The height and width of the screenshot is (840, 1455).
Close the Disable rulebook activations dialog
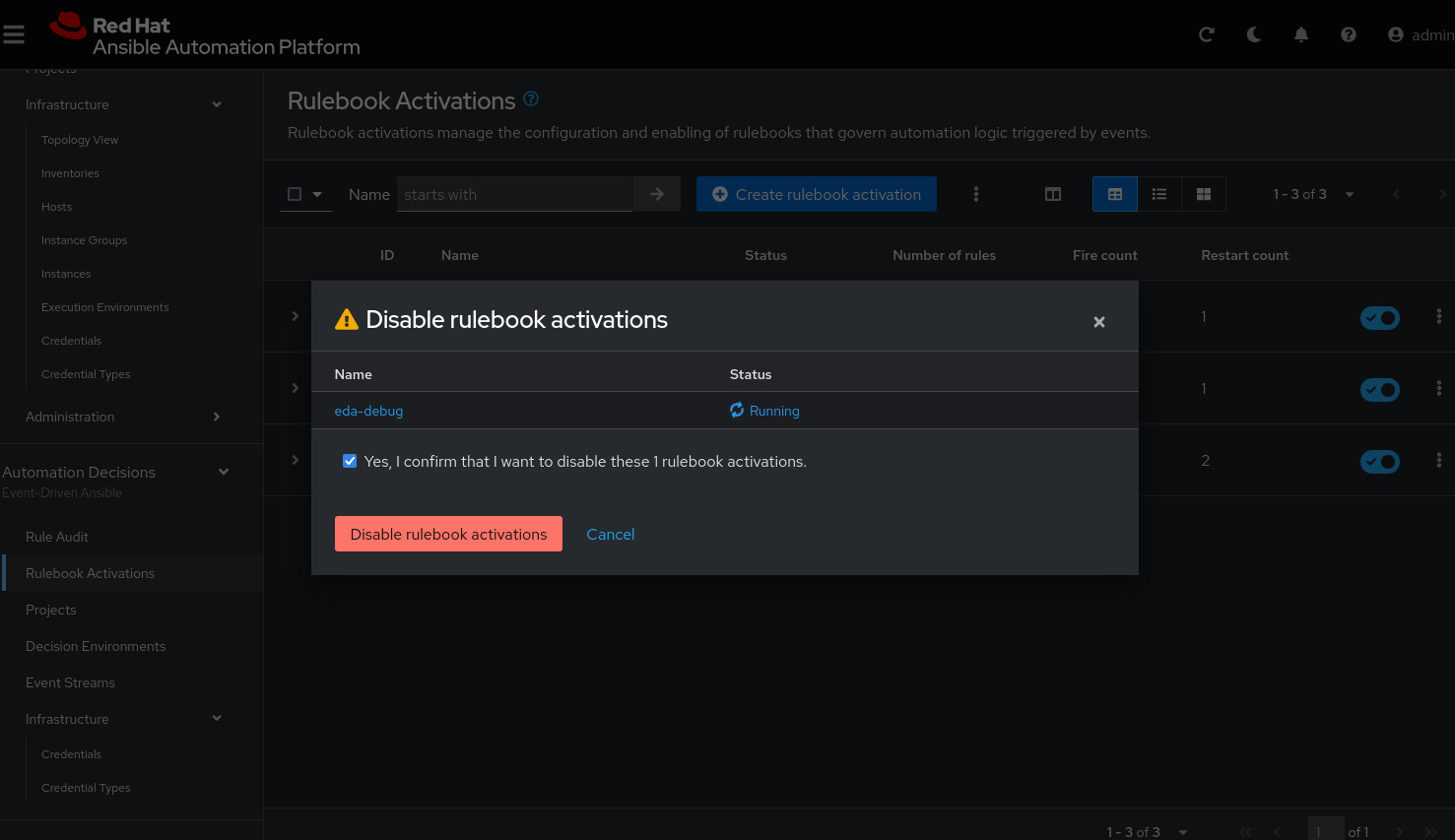tap(1099, 322)
